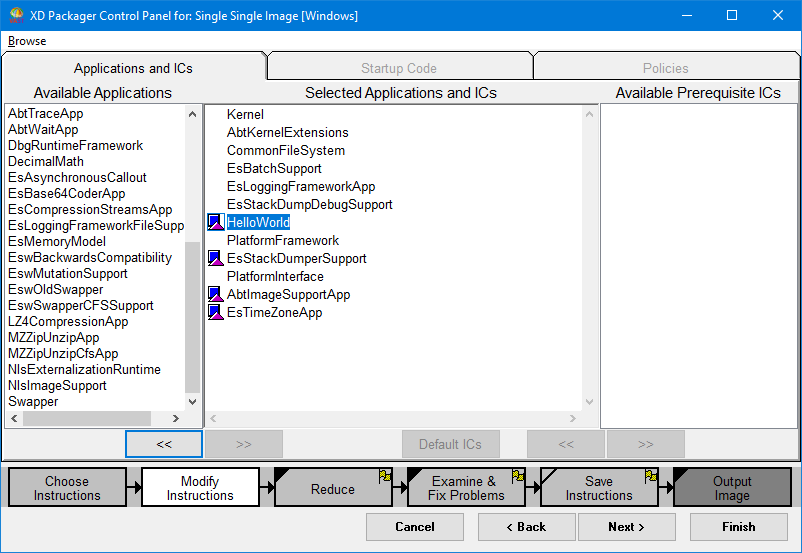Click the icon beside EsTimeZoneApp

(215, 313)
